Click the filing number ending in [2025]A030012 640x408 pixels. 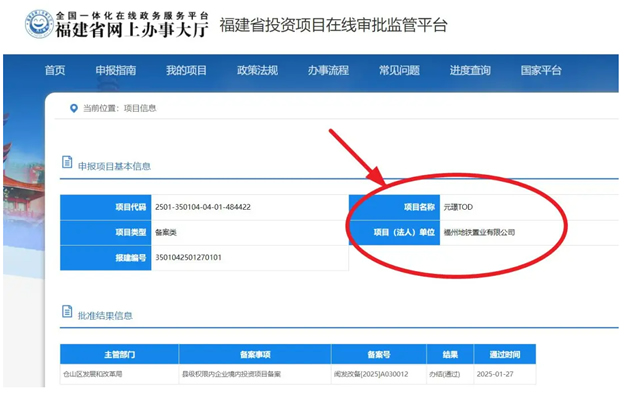(371, 374)
